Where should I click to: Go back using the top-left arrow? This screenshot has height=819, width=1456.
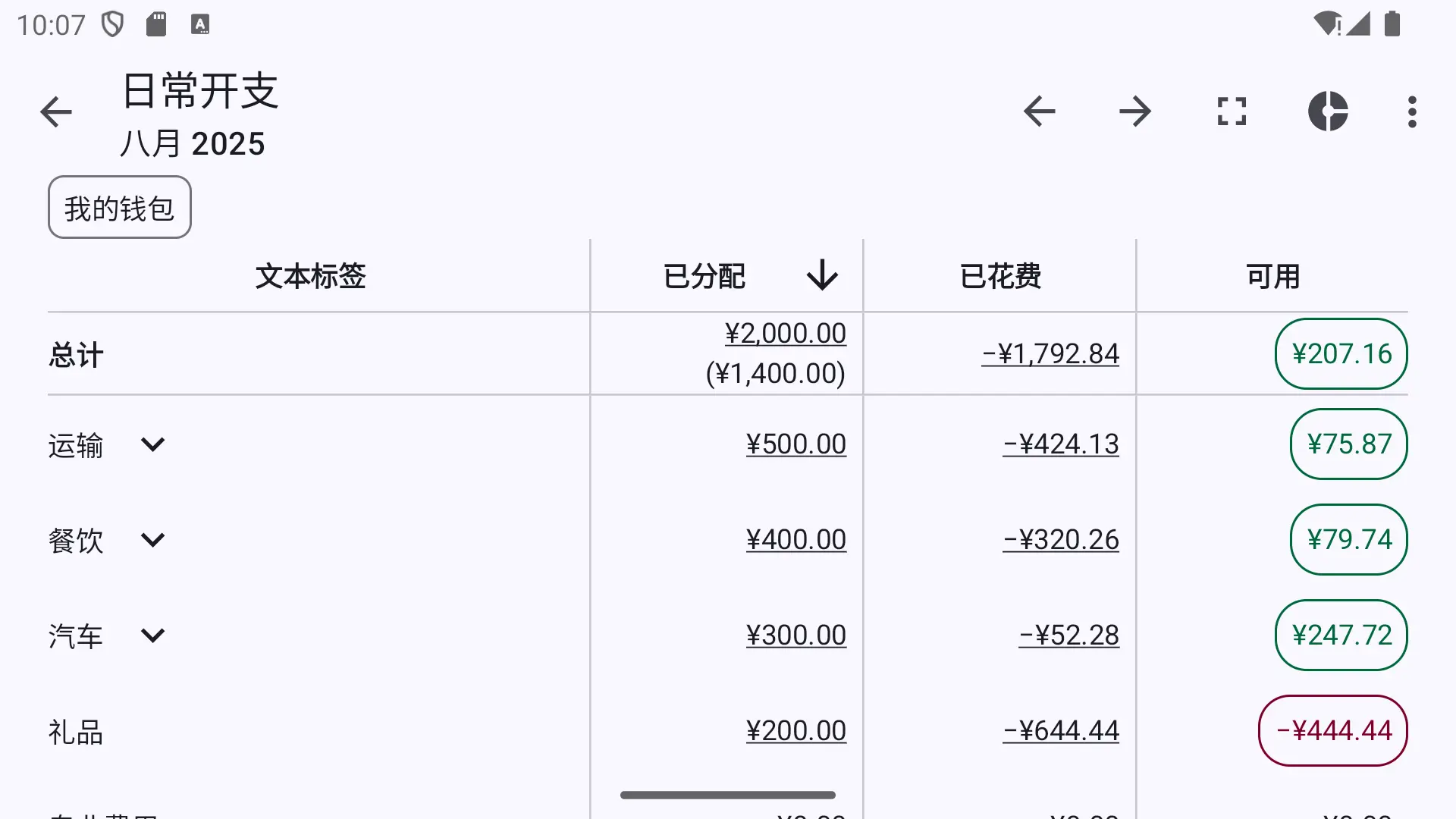click(55, 112)
